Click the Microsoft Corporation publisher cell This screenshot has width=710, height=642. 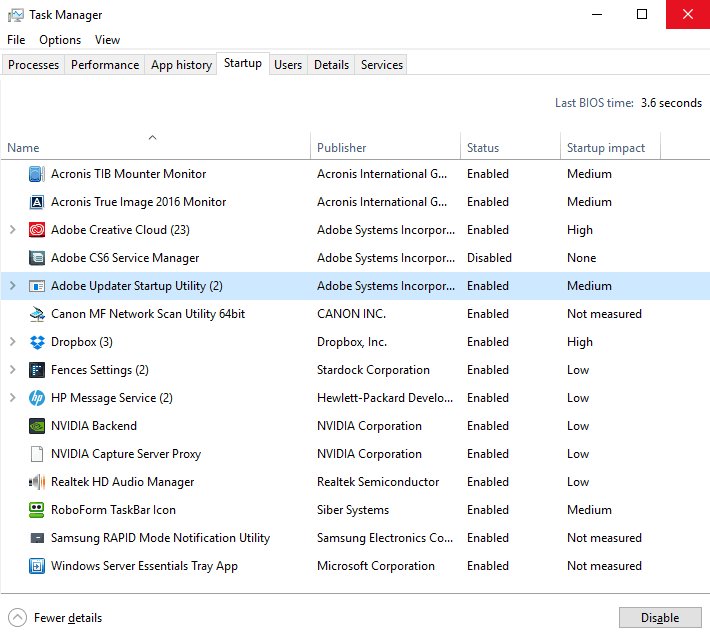coord(375,566)
